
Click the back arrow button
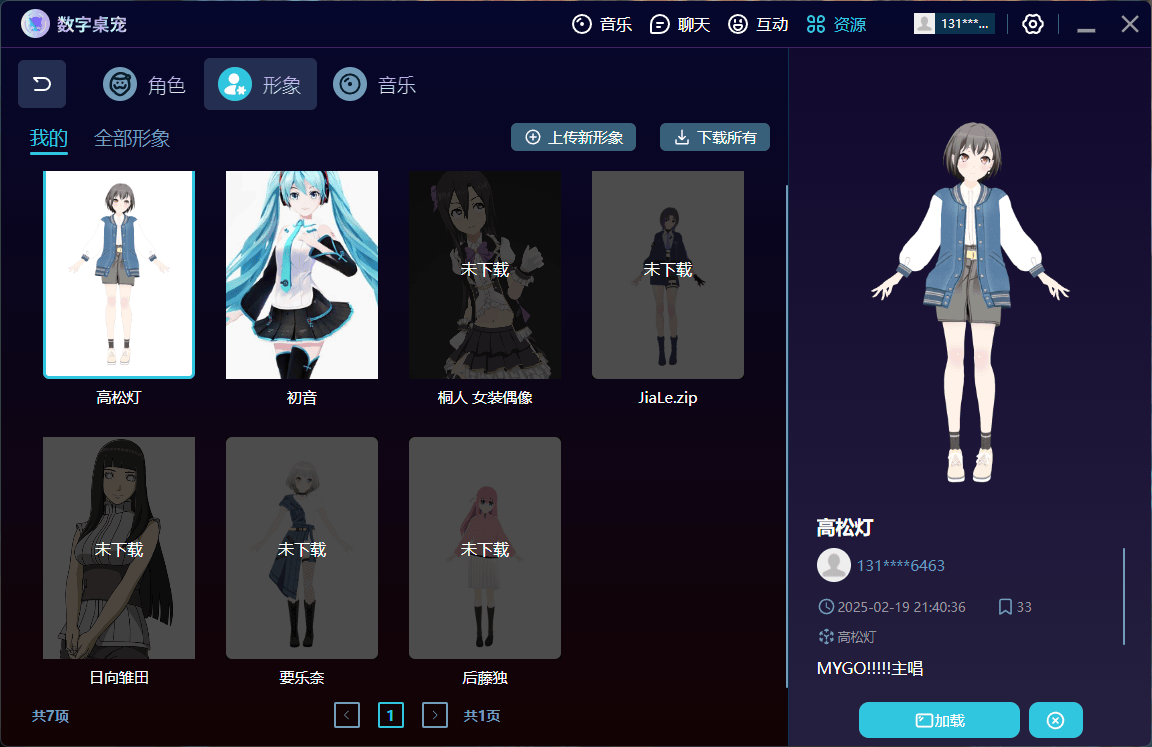42,84
